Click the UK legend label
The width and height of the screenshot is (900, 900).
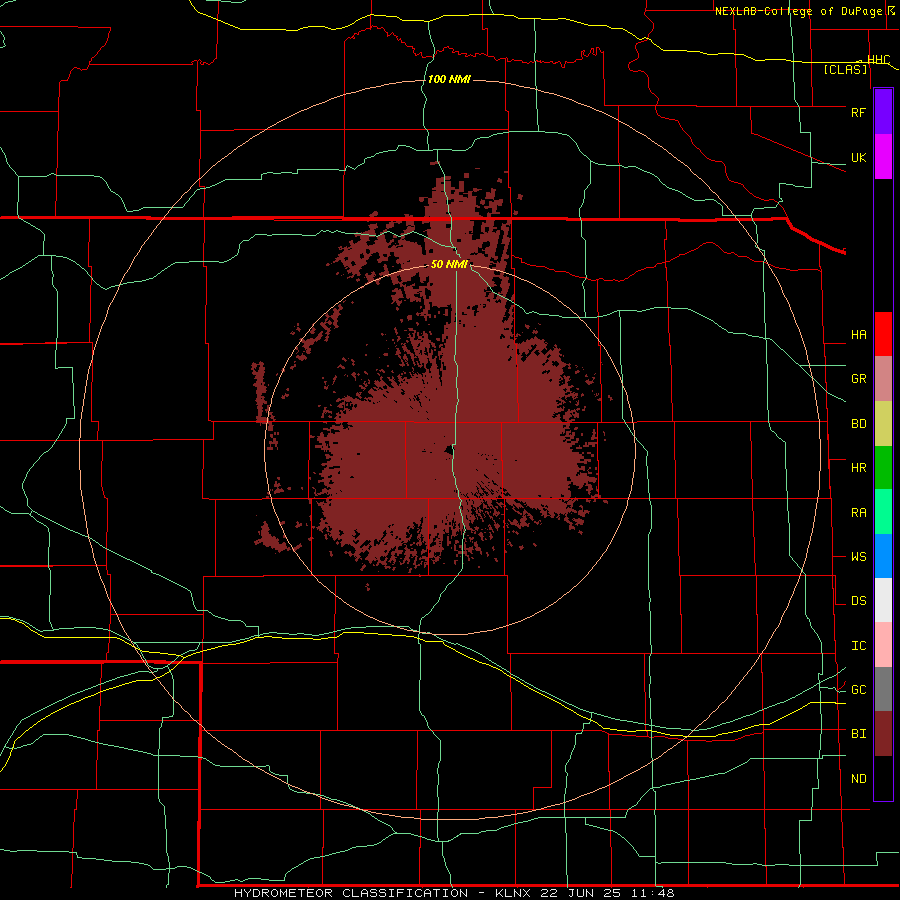859,158
